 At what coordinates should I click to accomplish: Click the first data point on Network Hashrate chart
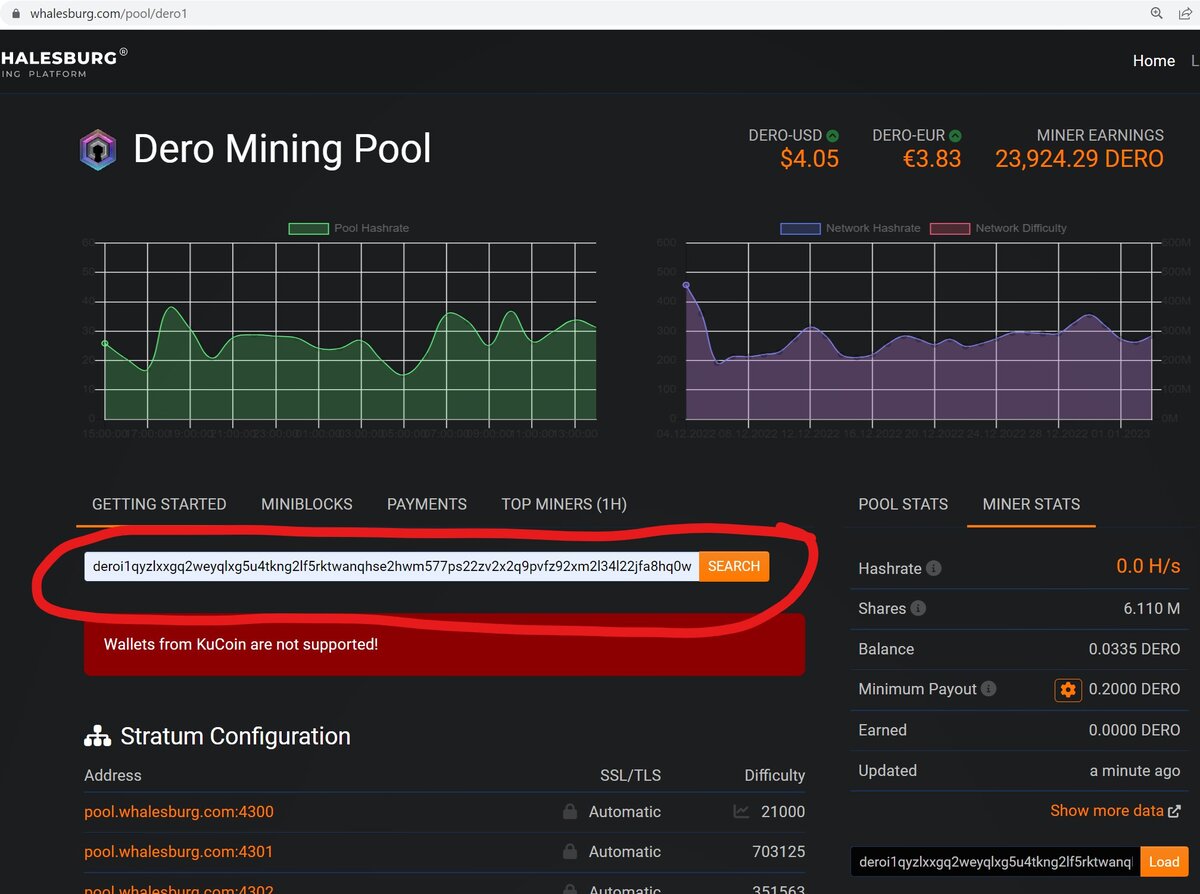point(686,285)
